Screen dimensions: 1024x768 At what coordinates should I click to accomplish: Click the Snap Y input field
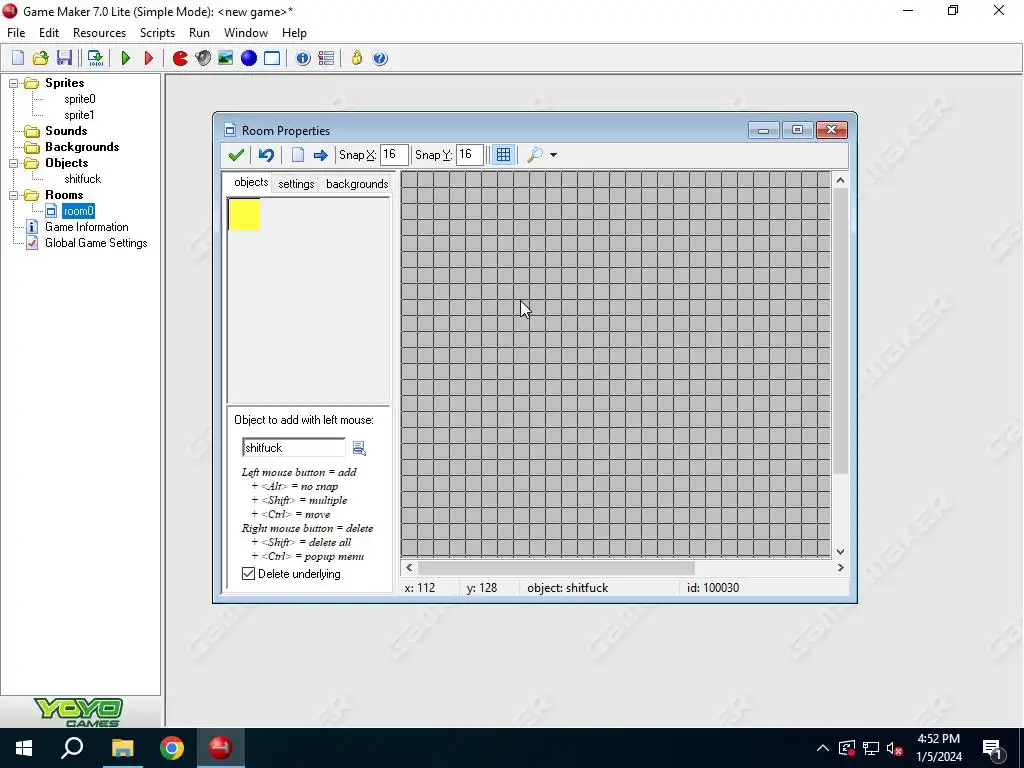click(x=470, y=155)
